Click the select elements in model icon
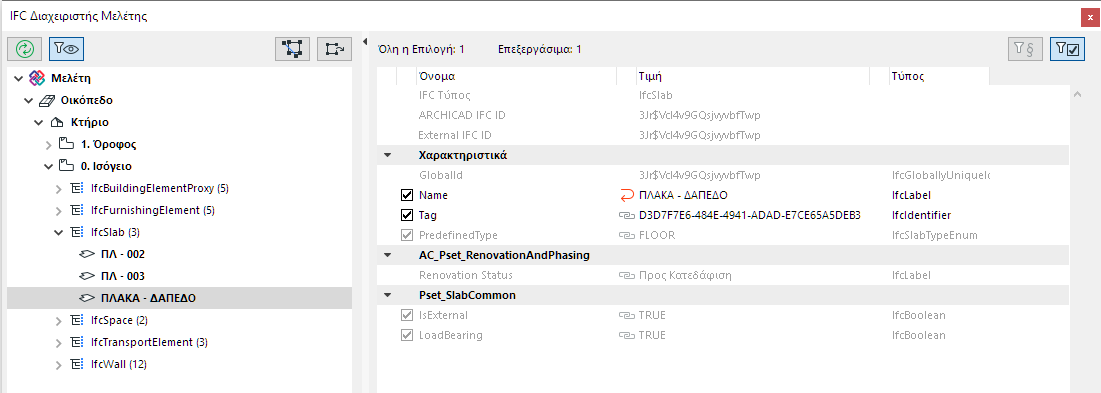 [x=293, y=48]
